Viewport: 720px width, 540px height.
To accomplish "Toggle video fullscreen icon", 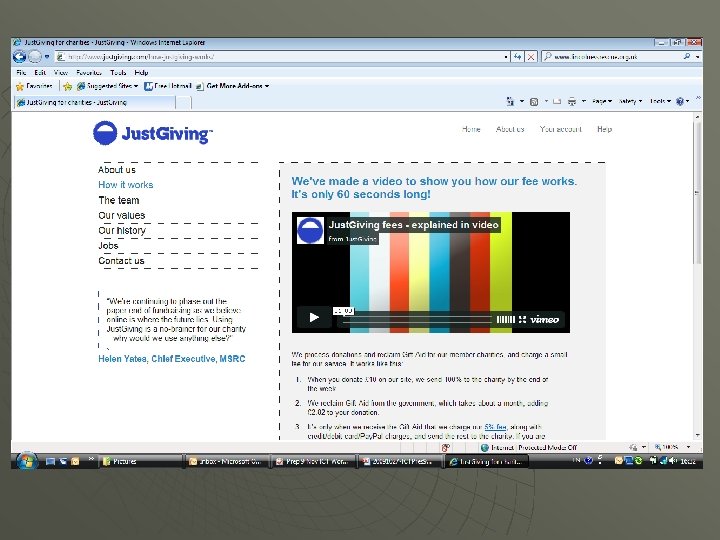I will (523, 319).
